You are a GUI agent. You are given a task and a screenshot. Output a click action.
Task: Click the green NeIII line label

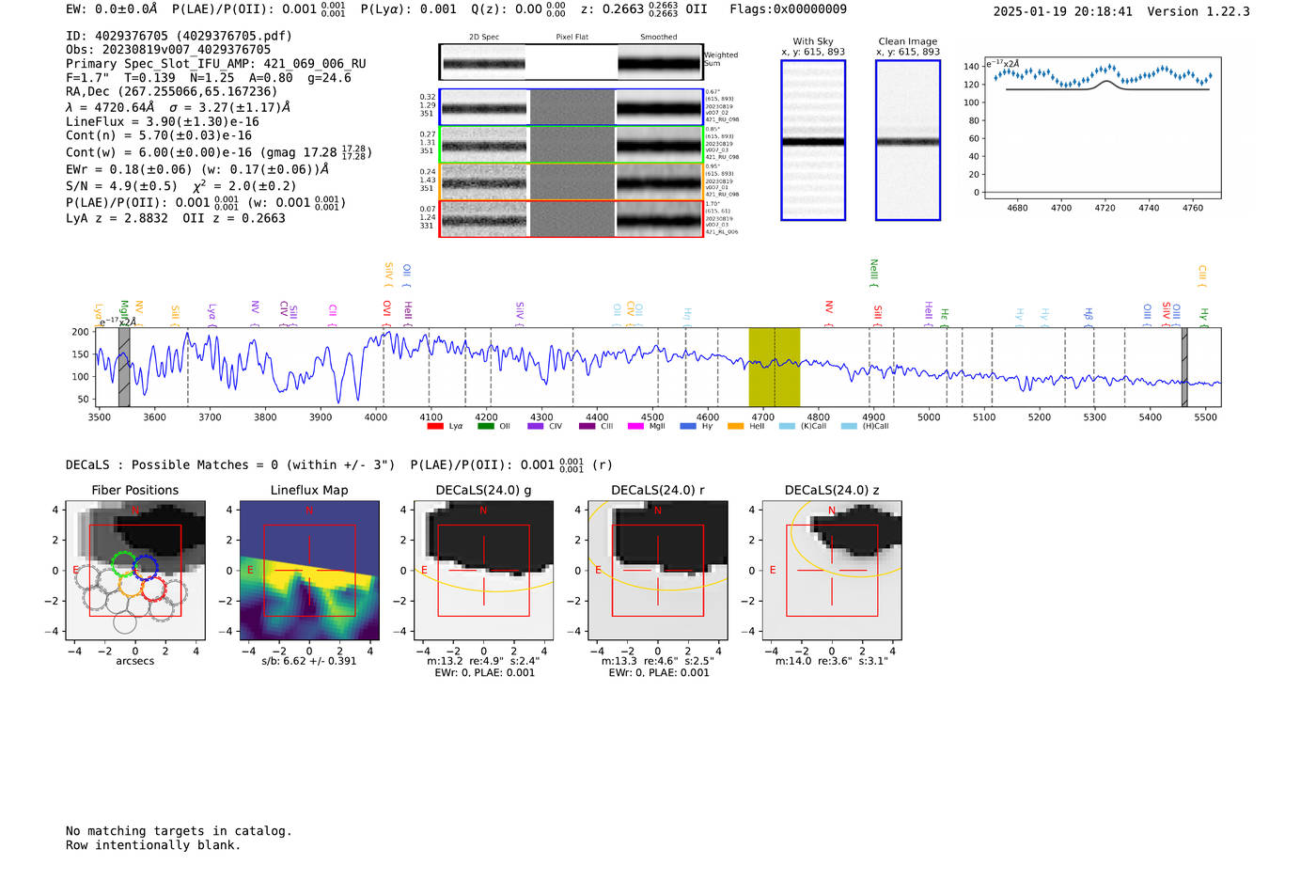[873, 274]
